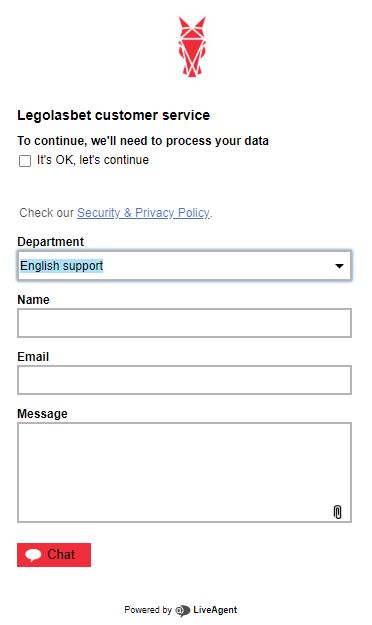Screen dimensions: 372x625
Task: Open the LiveAgent text link in footer
Action: click(215, 610)
